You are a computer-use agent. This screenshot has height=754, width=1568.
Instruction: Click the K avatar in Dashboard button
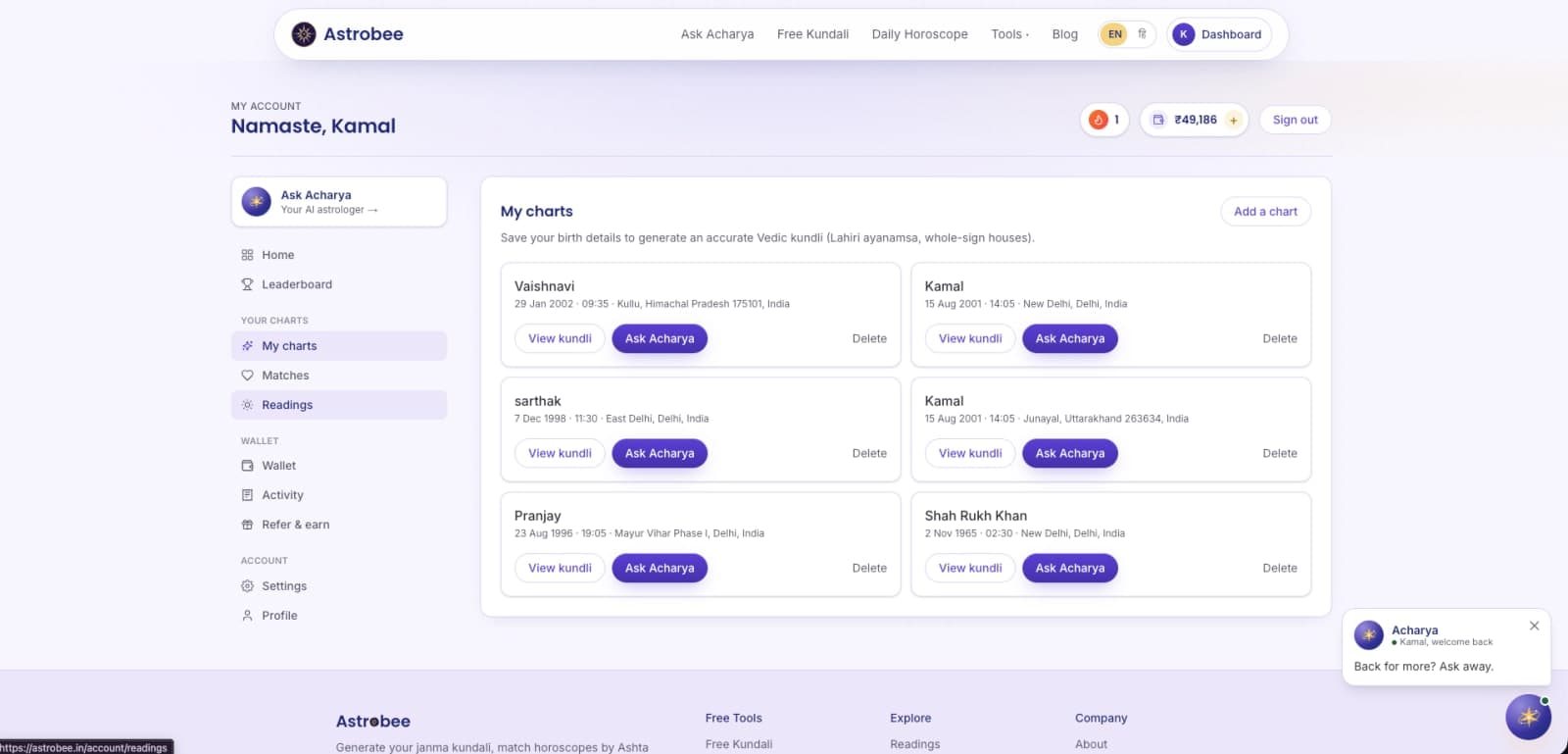coord(1184,34)
